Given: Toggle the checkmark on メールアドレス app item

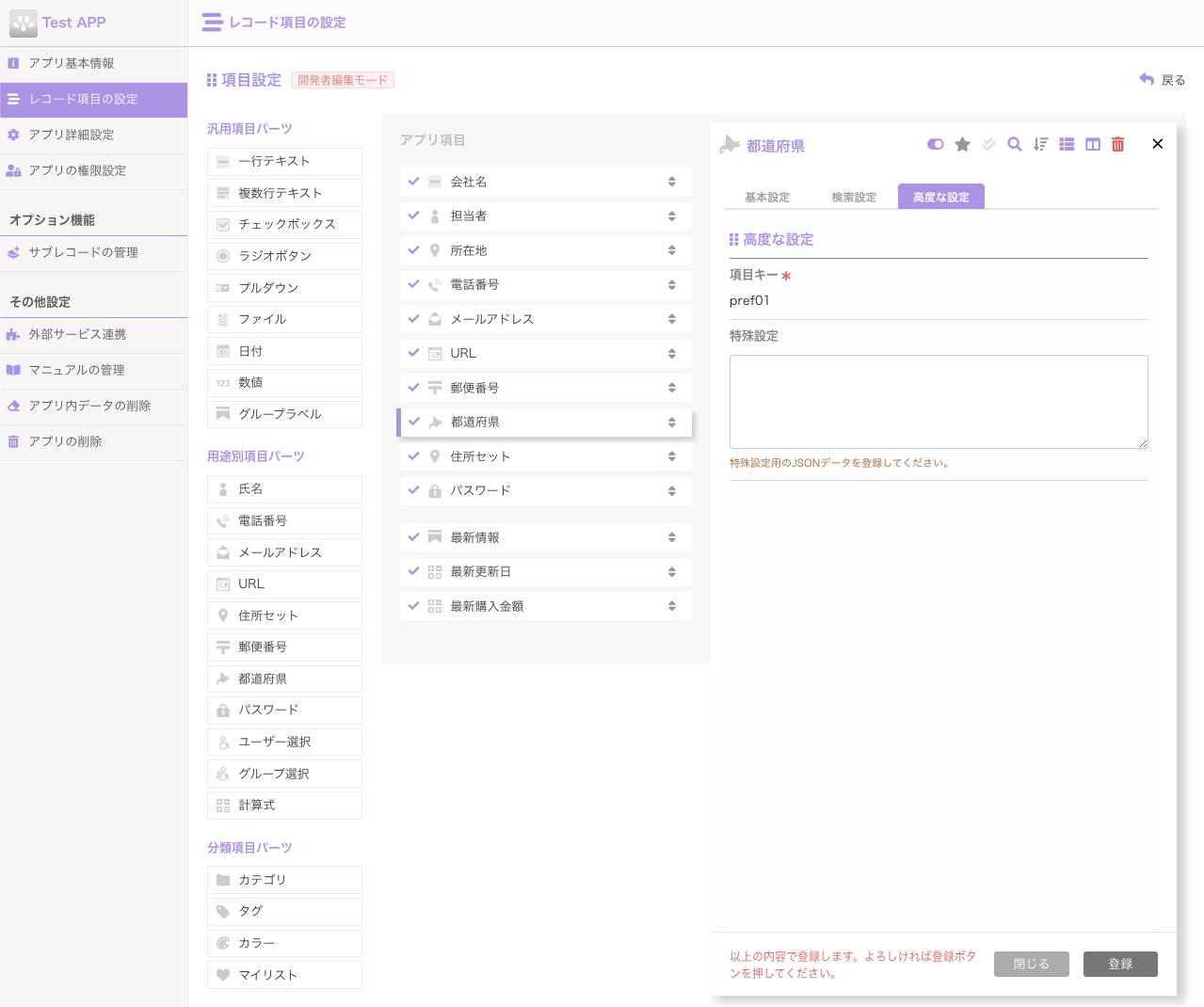Looking at the screenshot, I should pos(413,318).
